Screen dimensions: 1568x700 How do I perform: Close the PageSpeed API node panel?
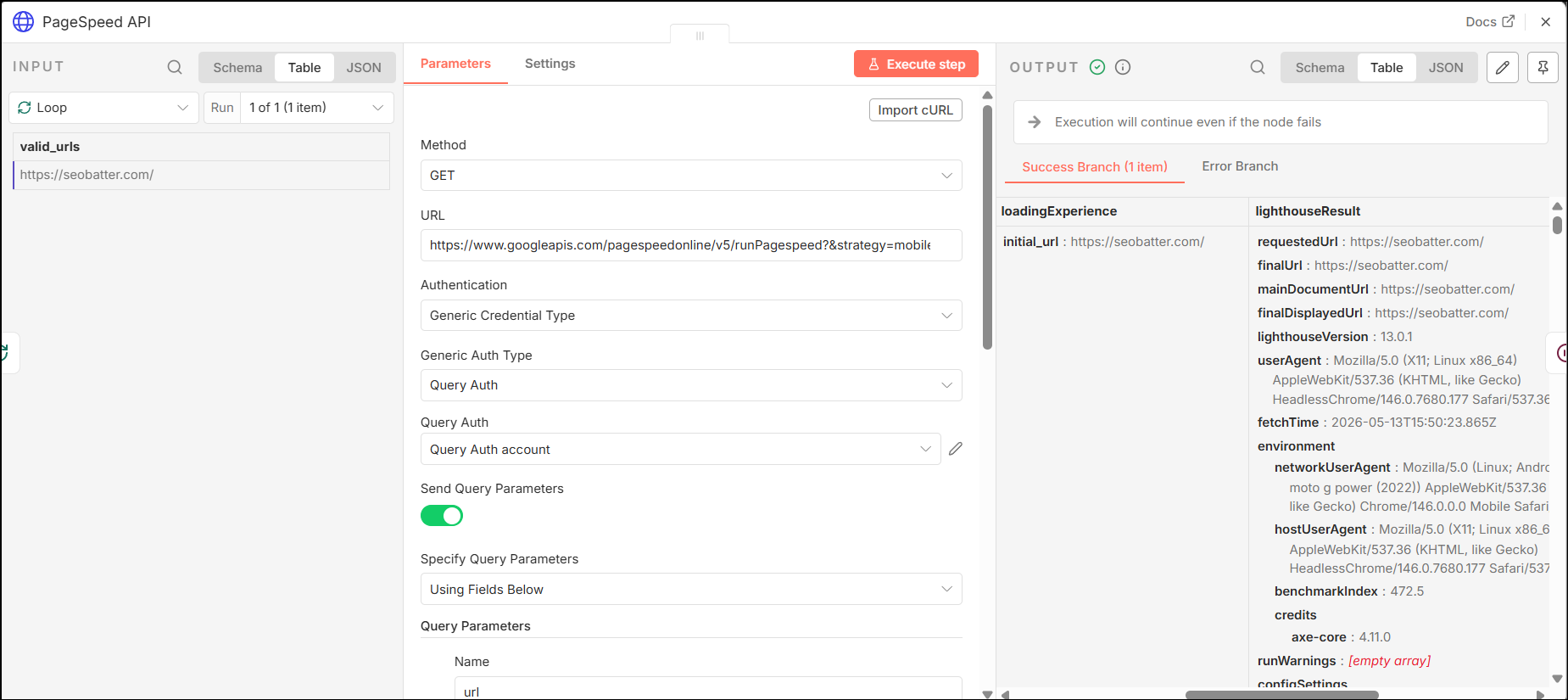1546,22
